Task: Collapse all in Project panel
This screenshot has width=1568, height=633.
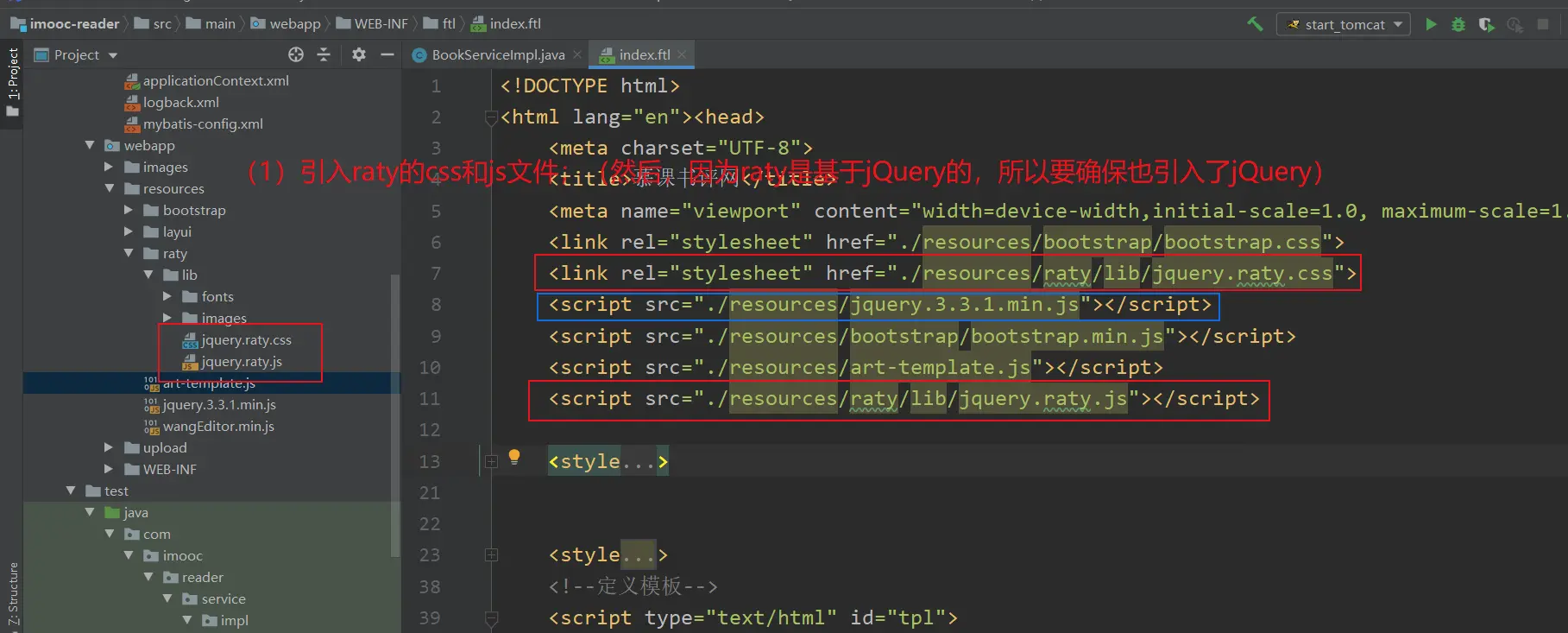Action: [324, 54]
